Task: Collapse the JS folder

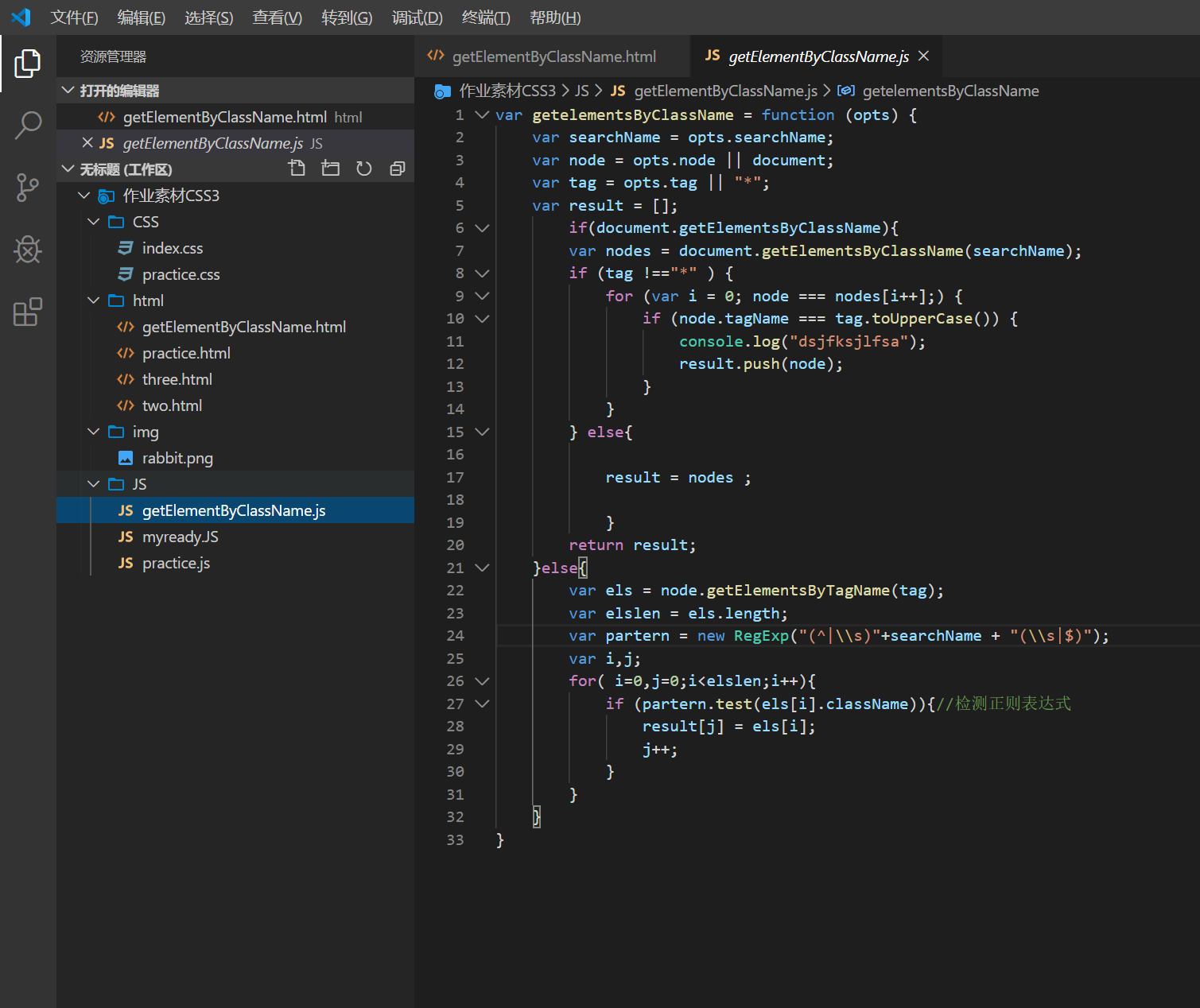Action: (x=94, y=484)
